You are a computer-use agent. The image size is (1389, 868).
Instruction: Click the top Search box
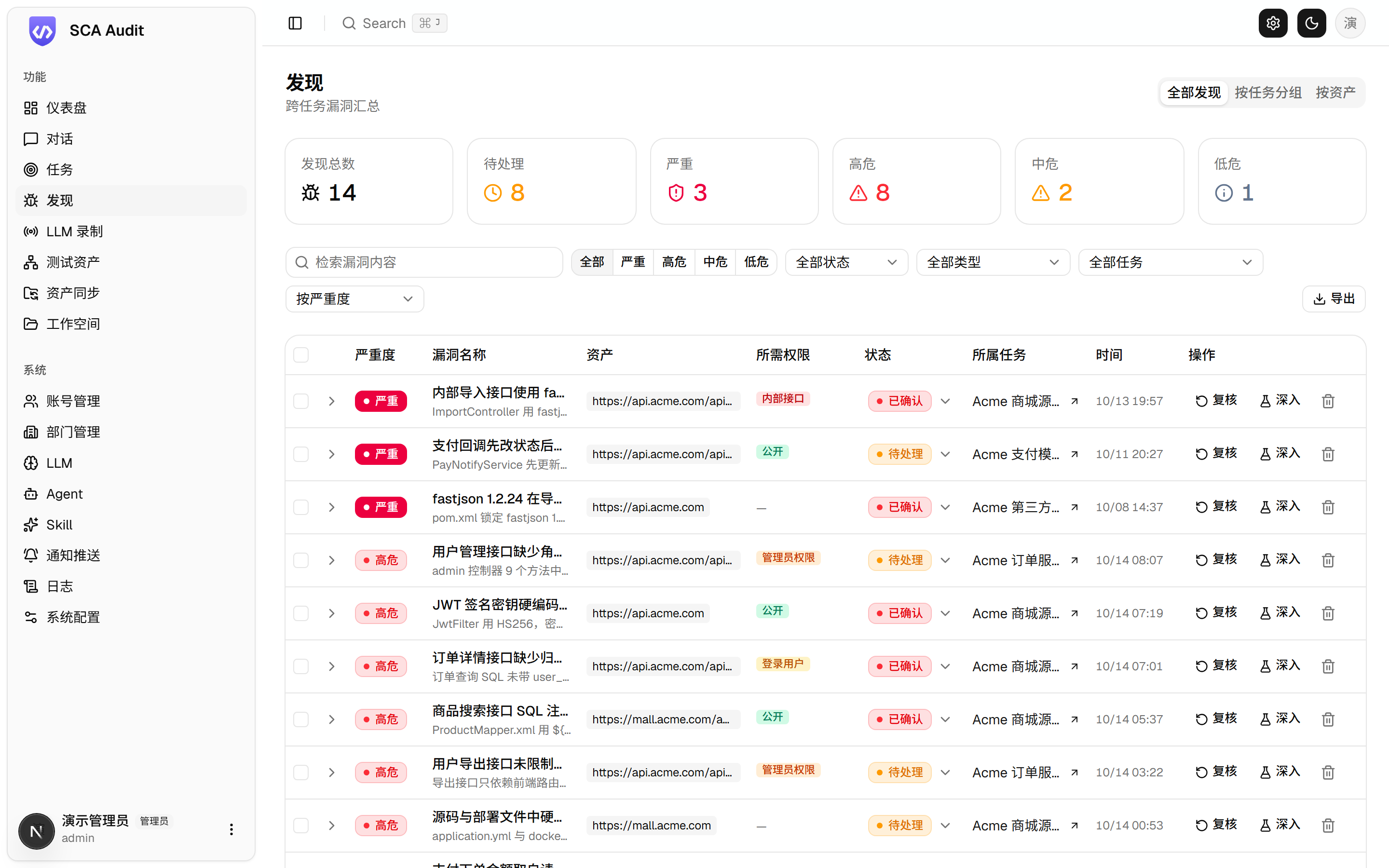[x=395, y=23]
